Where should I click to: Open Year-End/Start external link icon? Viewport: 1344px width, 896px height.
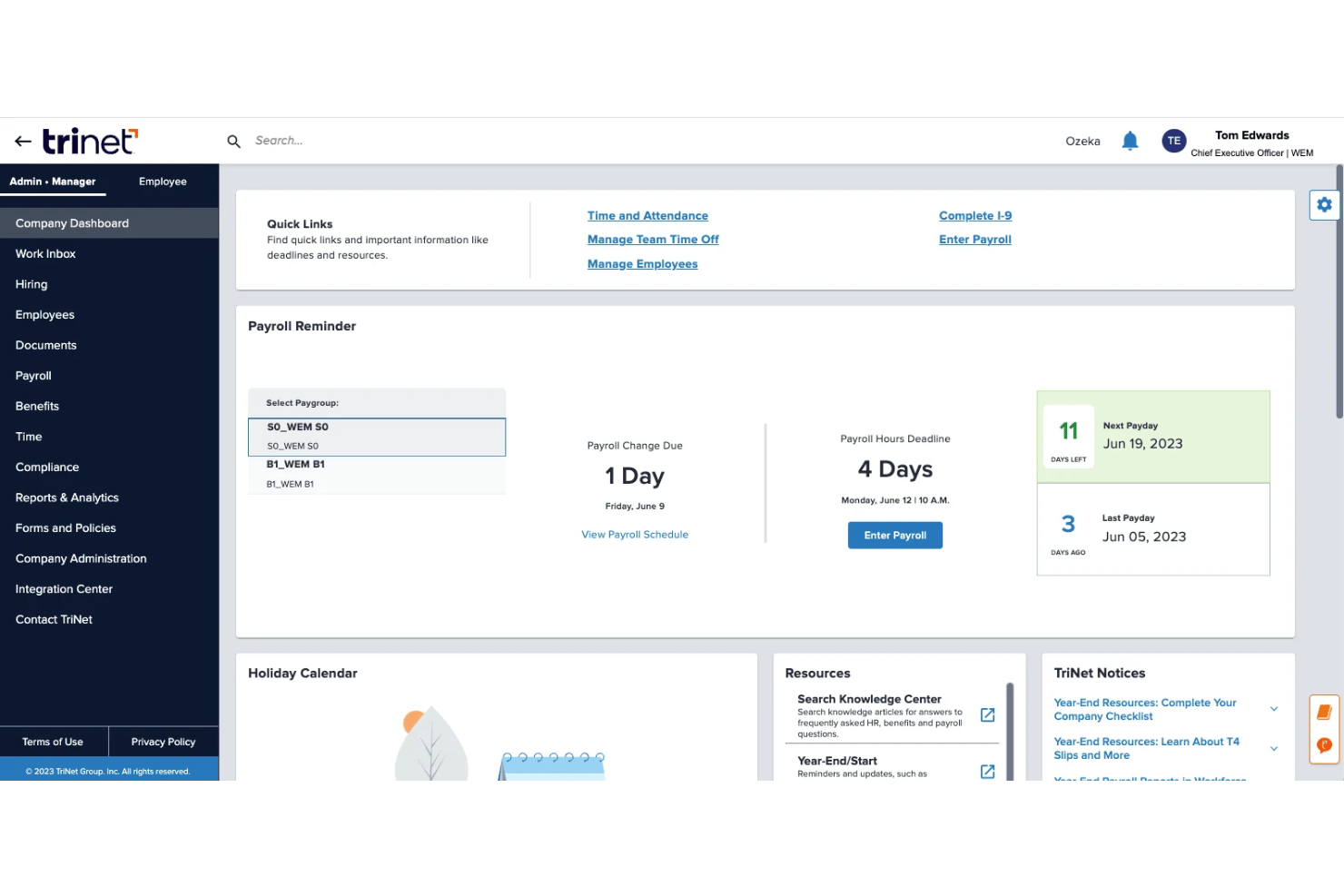click(x=987, y=772)
